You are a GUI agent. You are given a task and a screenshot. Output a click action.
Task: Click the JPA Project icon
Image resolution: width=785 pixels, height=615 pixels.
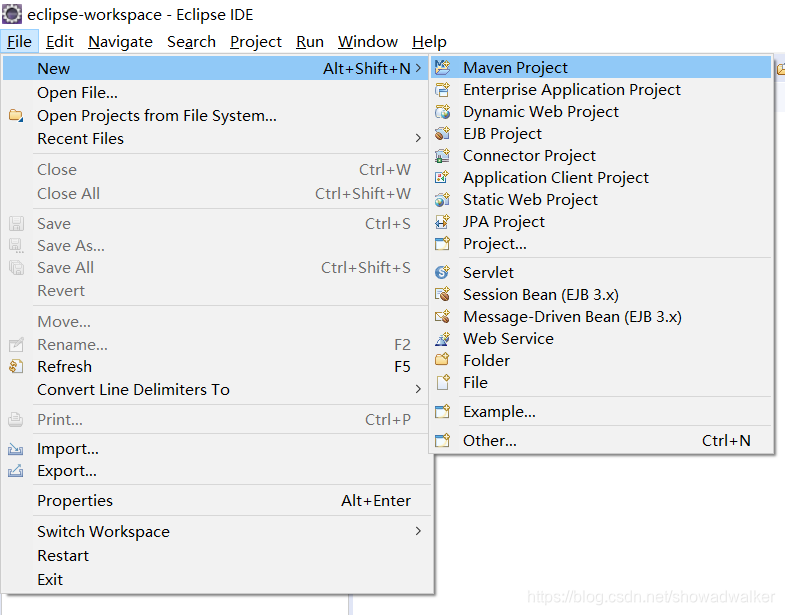(x=443, y=222)
